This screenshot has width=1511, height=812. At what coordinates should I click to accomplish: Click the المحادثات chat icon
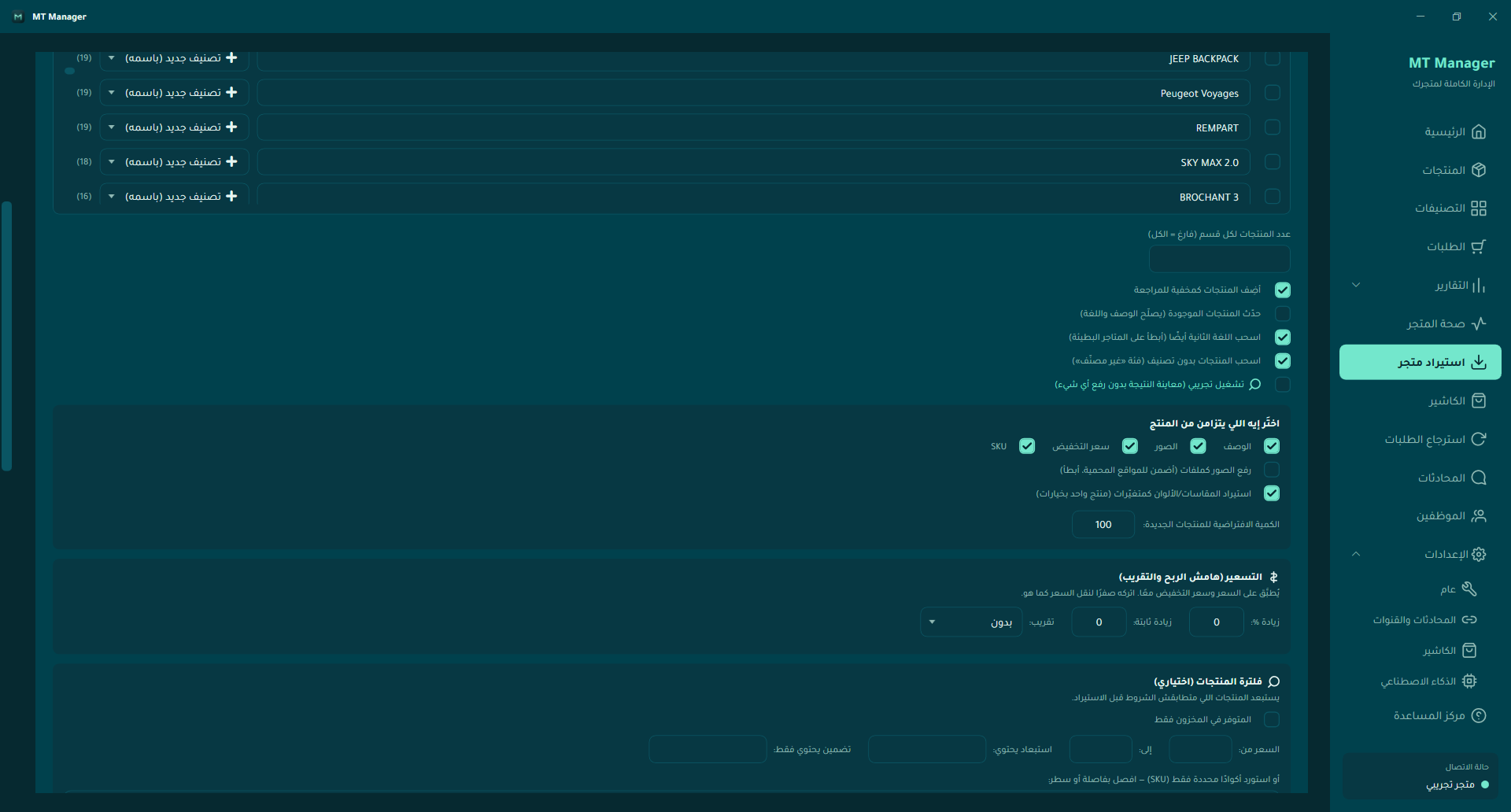[x=1479, y=478]
